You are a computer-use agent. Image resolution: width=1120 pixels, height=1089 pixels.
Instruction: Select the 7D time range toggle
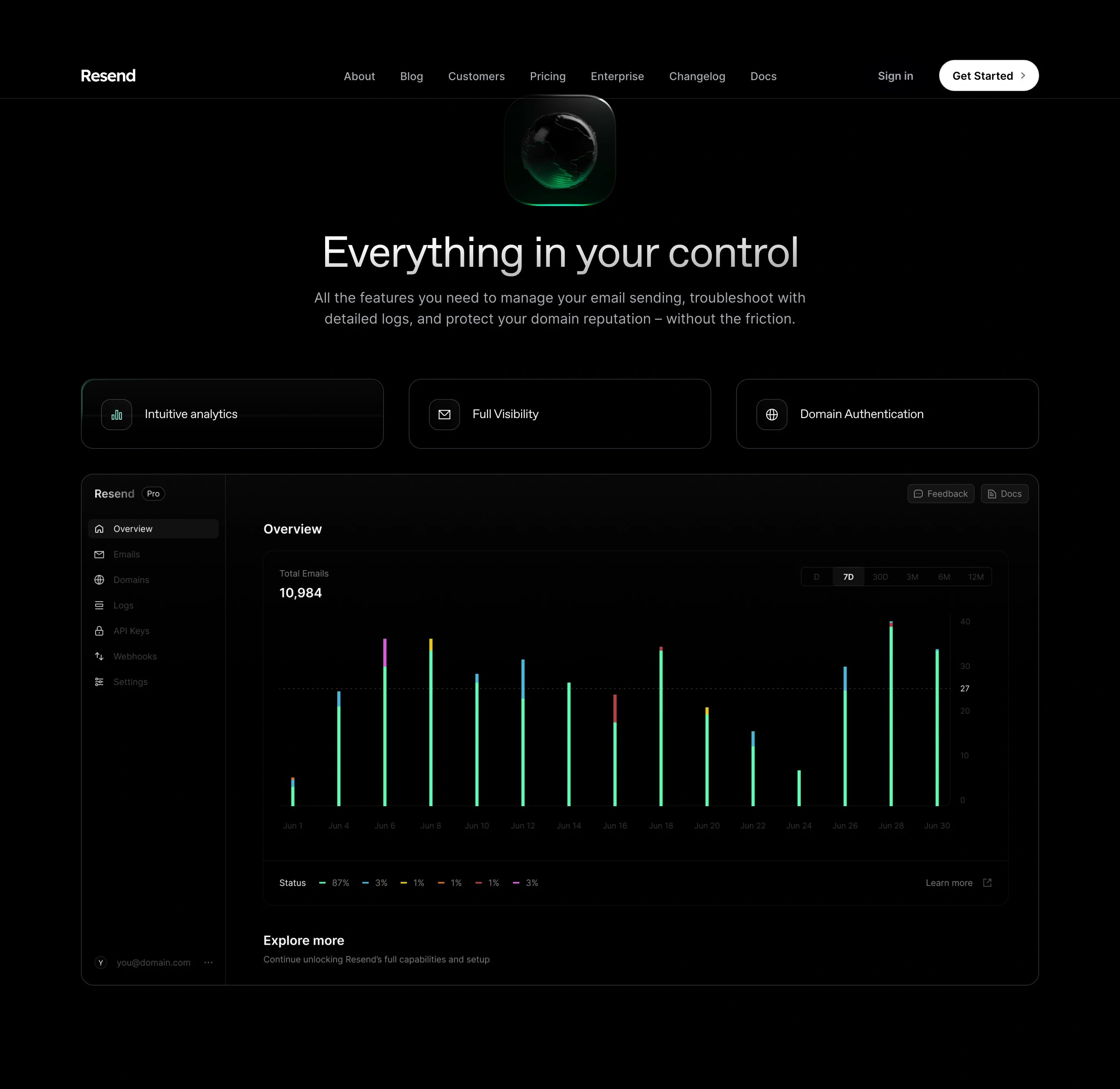click(x=849, y=577)
